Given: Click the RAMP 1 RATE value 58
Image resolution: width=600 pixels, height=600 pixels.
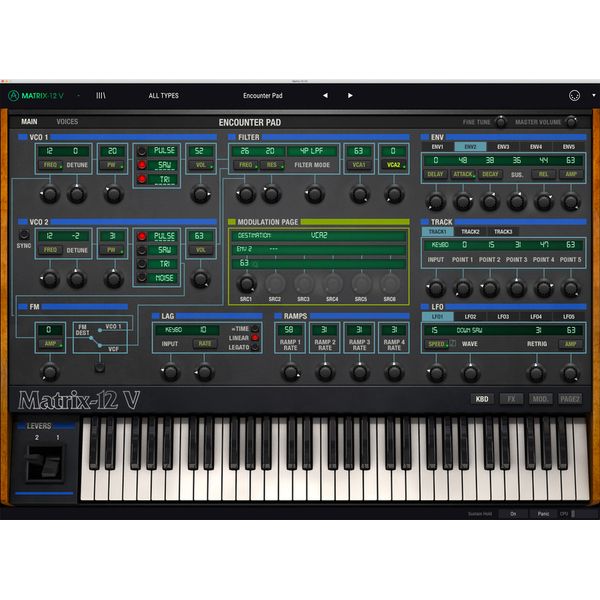Looking at the screenshot, I should coord(290,330).
